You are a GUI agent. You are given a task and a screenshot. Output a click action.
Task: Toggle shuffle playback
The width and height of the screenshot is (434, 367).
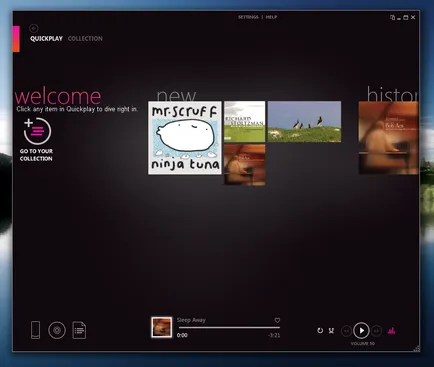click(x=331, y=330)
